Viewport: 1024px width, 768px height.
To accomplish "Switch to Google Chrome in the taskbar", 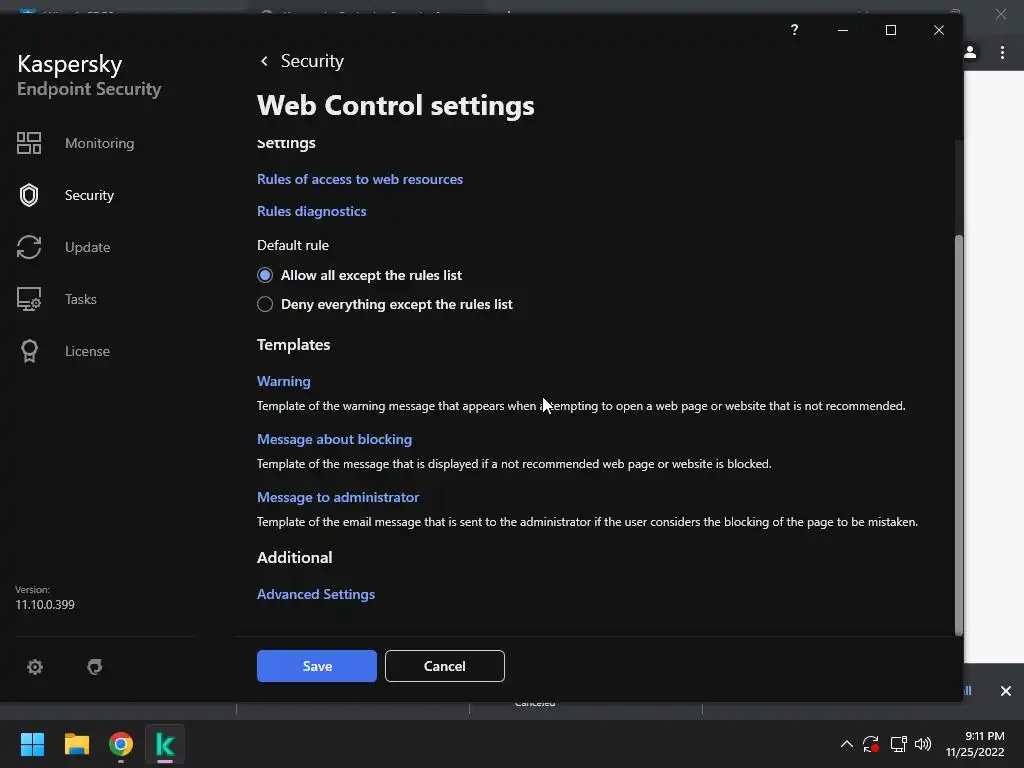I will (x=121, y=744).
